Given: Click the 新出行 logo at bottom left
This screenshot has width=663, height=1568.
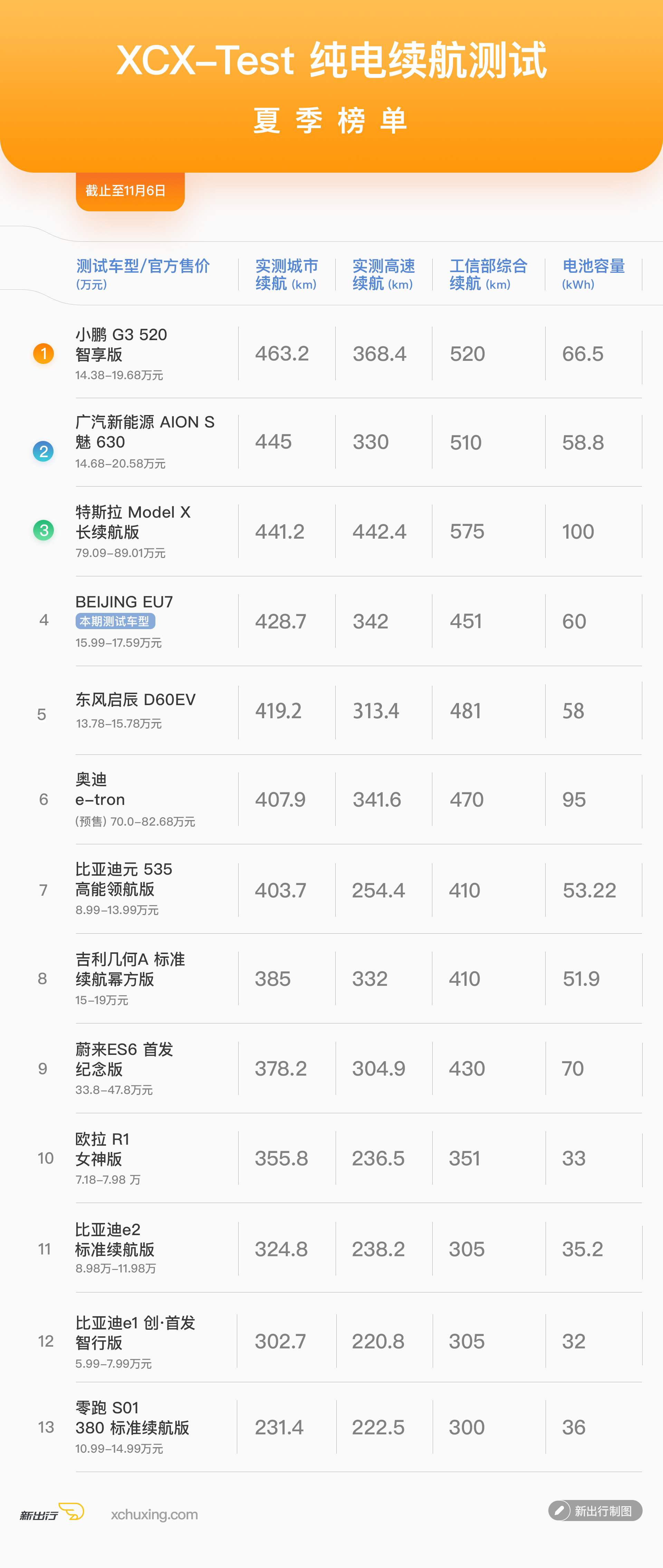Looking at the screenshot, I should [52, 1513].
